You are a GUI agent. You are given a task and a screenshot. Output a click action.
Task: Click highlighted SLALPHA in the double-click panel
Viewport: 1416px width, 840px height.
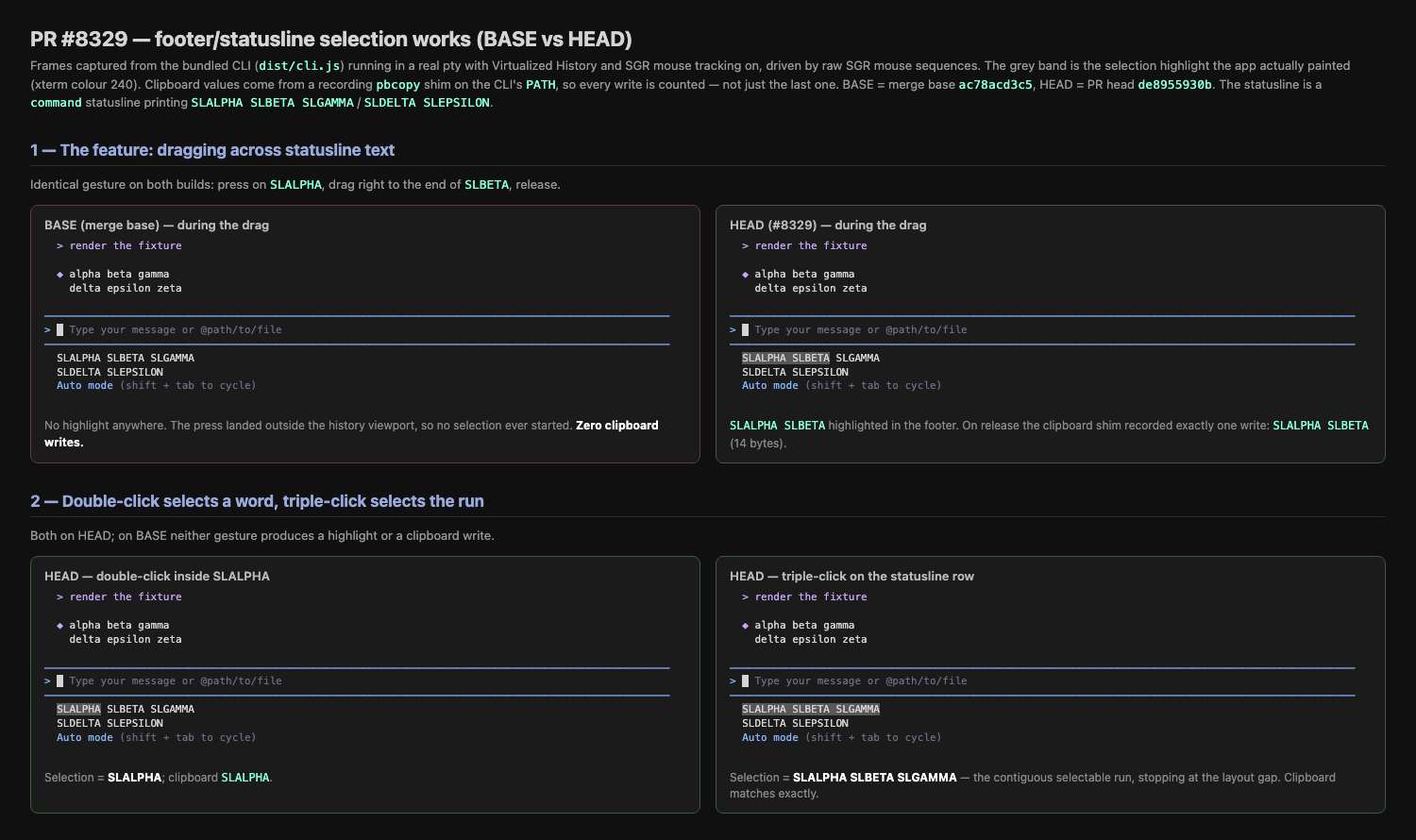coord(78,710)
